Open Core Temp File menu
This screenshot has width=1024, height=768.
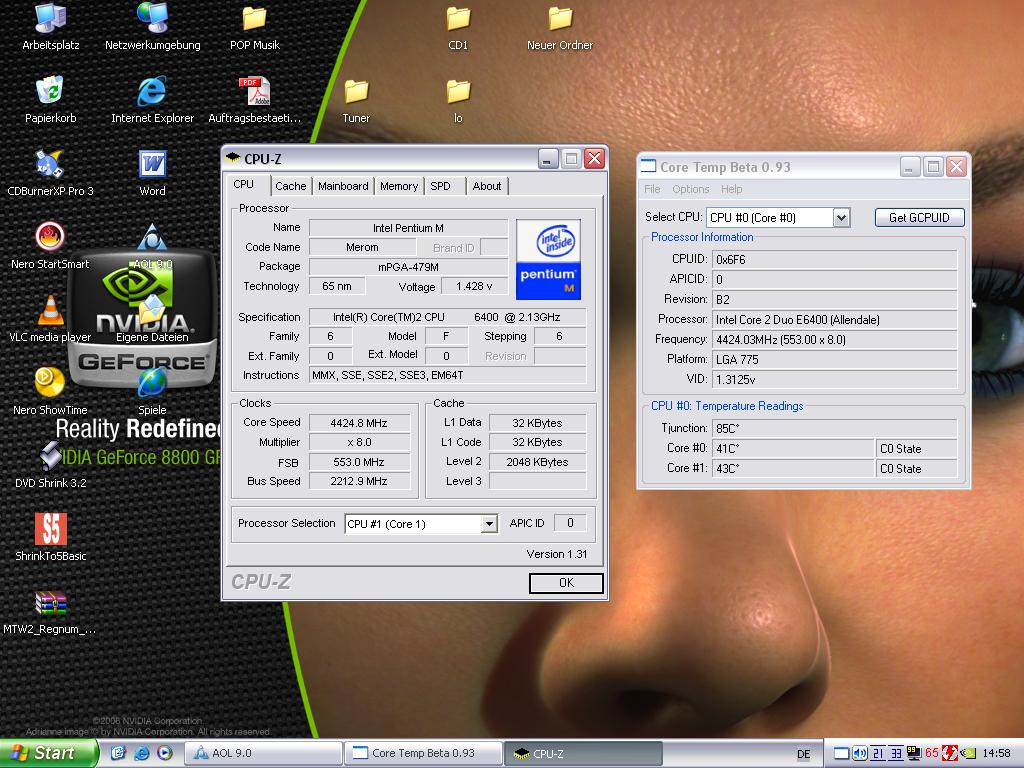pyautogui.click(x=652, y=189)
